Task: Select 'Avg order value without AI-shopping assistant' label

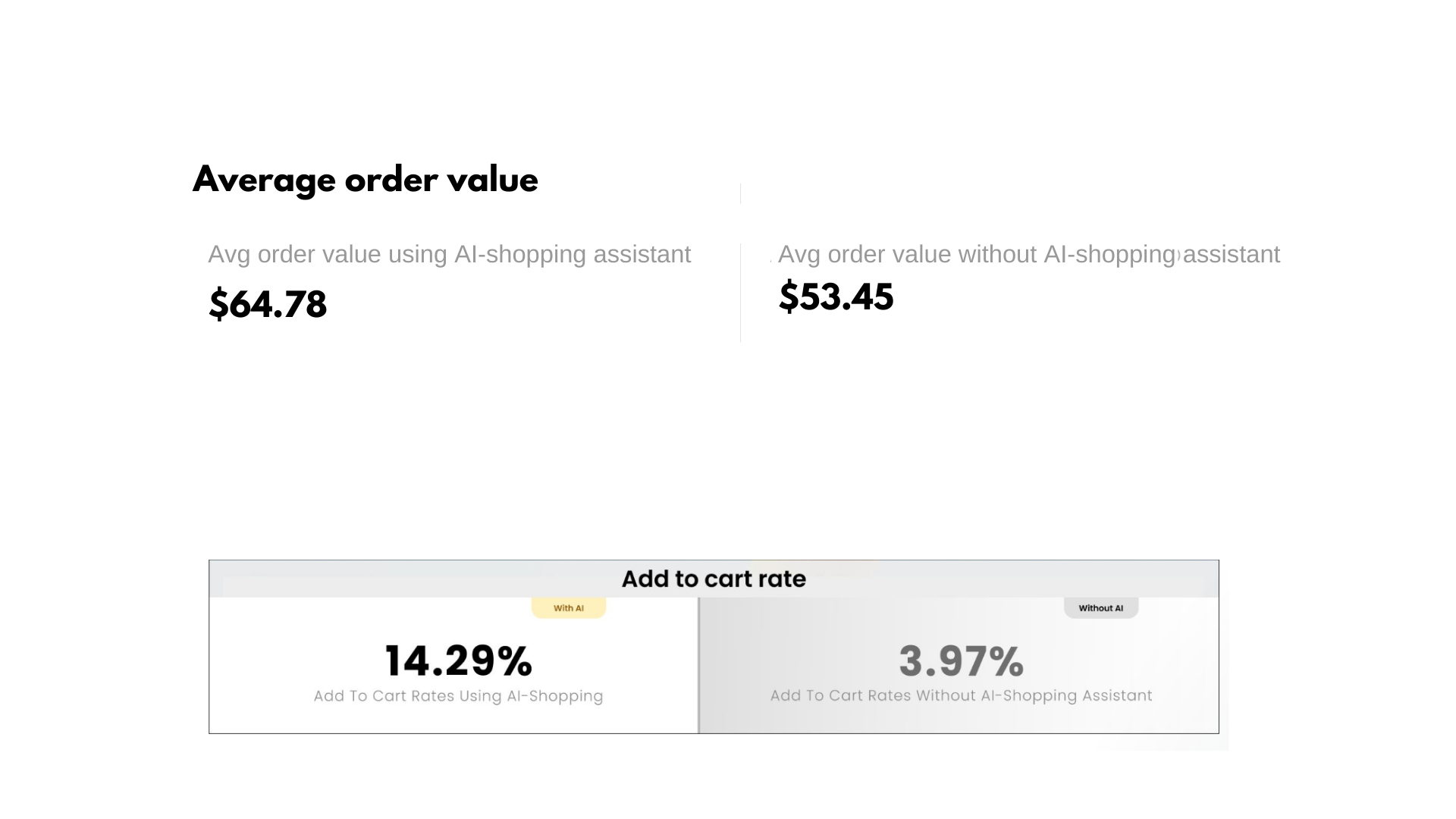Action: (x=1028, y=254)
